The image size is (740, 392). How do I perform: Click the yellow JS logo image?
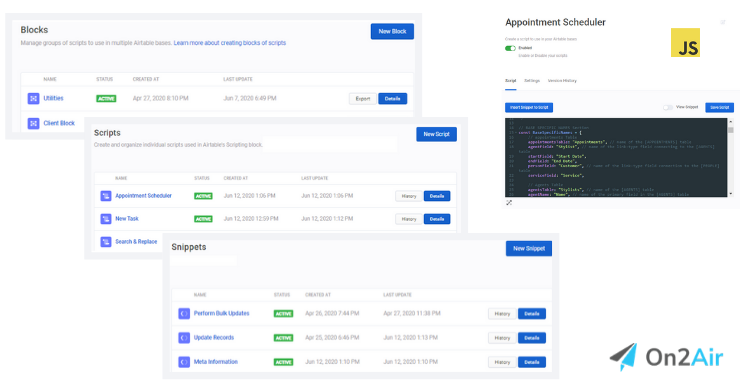pos(685,42)
